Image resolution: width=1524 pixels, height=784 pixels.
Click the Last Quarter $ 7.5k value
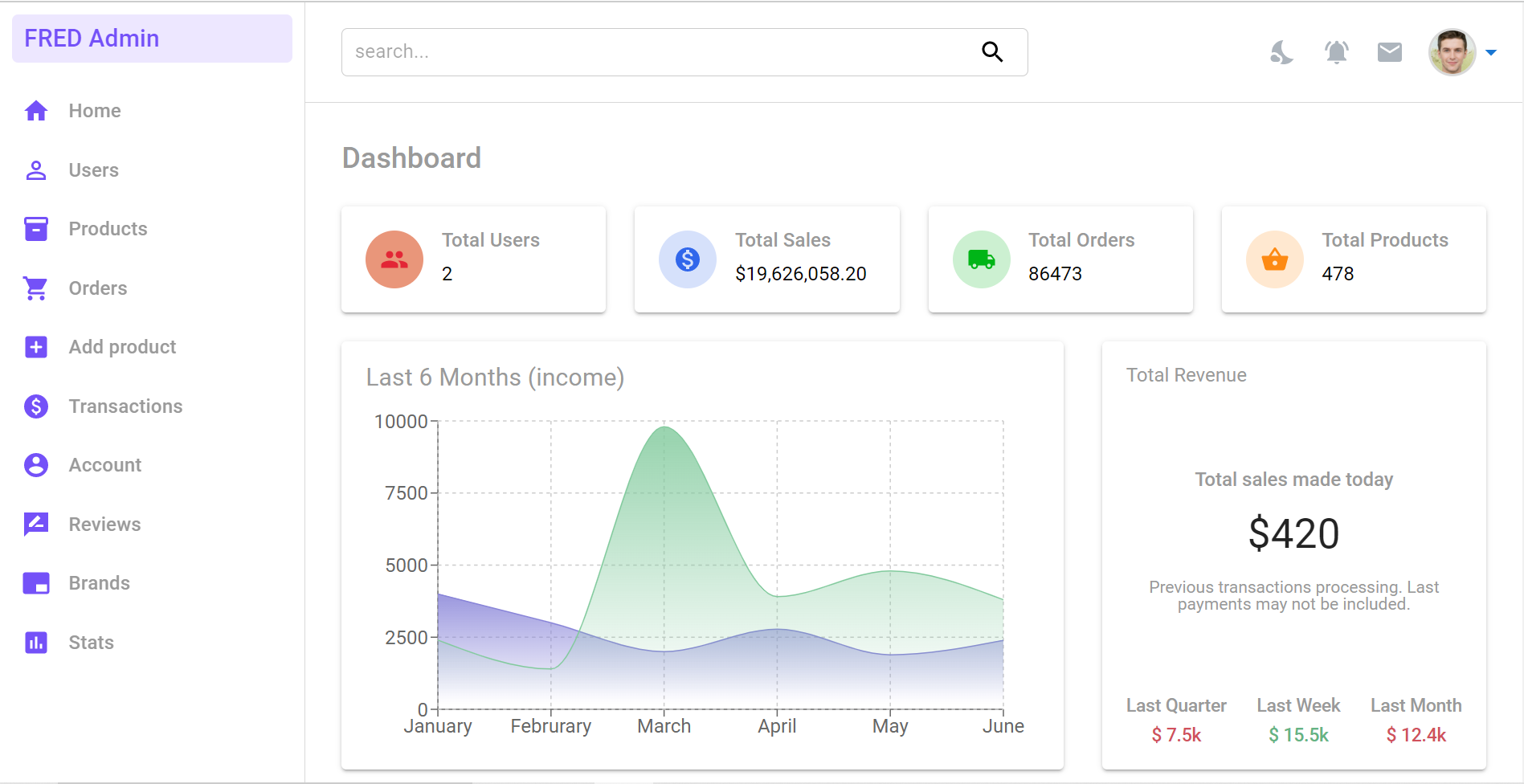(x=1176, y=735)
